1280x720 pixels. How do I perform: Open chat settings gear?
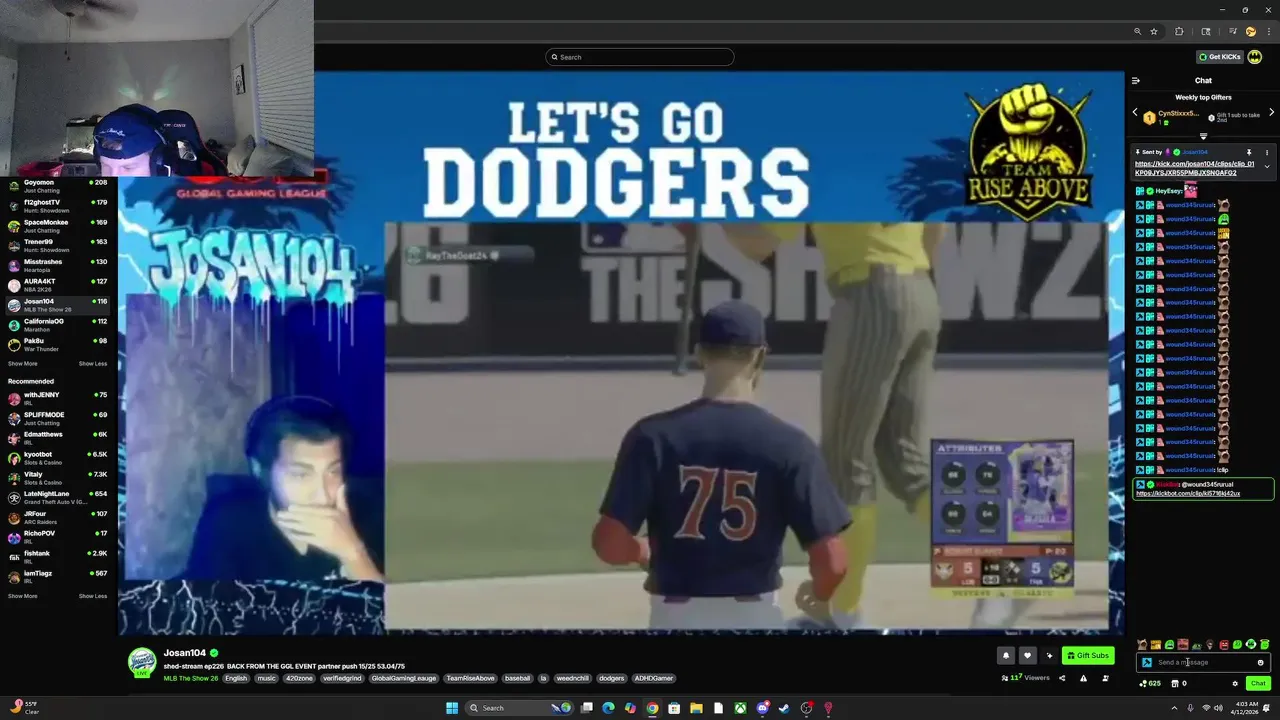tap(1235, 684)
